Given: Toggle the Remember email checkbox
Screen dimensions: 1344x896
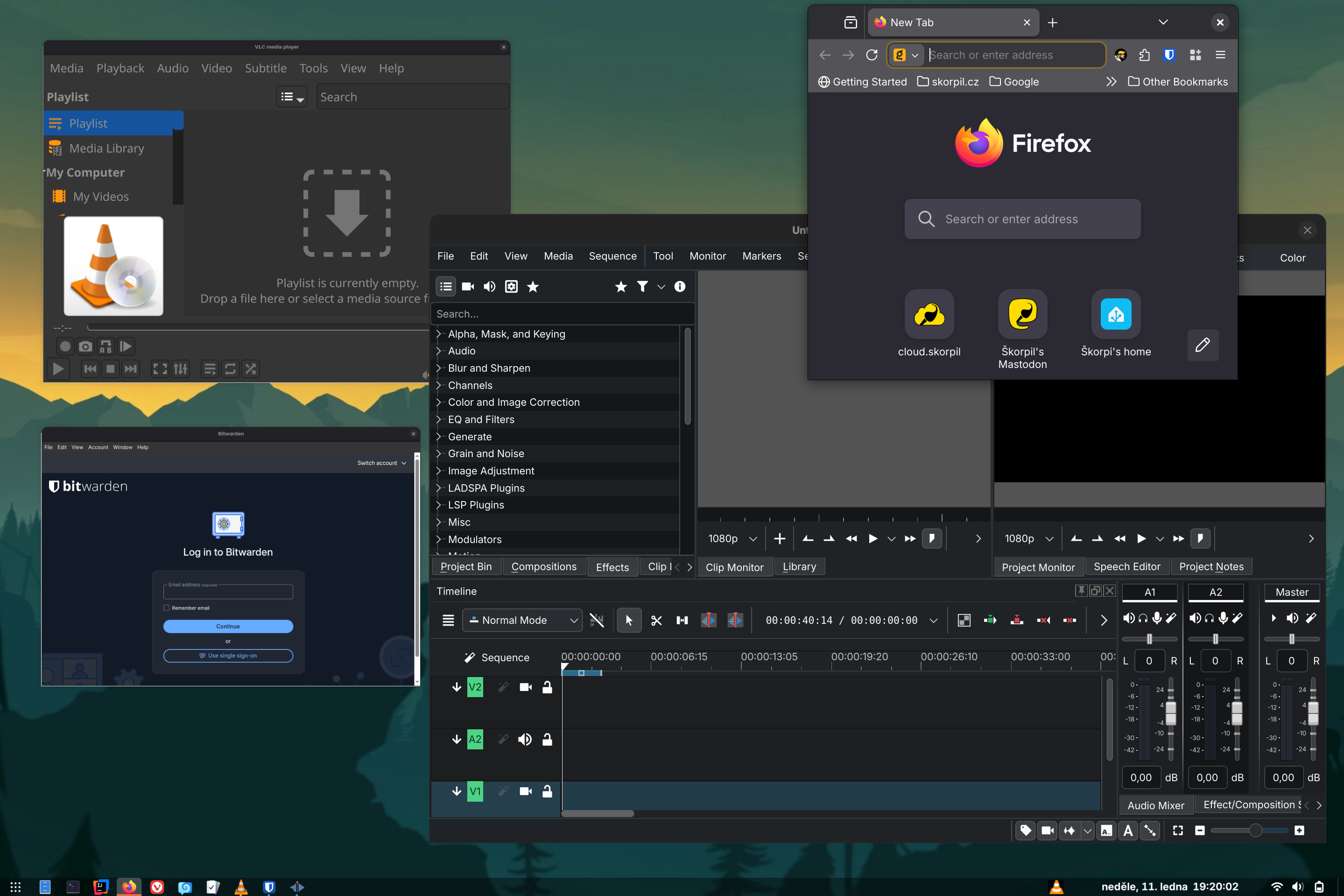Looking at the screenshot, I should (x=167, y=608).
